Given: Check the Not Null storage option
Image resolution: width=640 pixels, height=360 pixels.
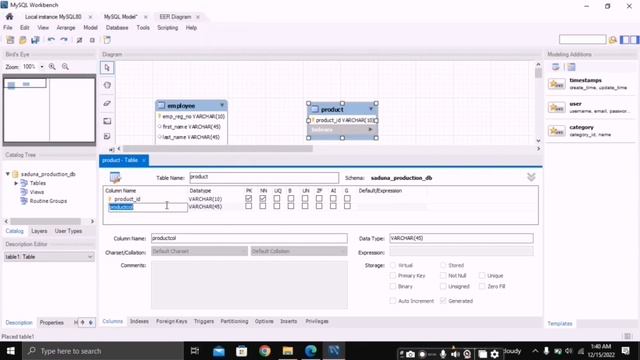Looking at the screenshot, I should point(443,276).
